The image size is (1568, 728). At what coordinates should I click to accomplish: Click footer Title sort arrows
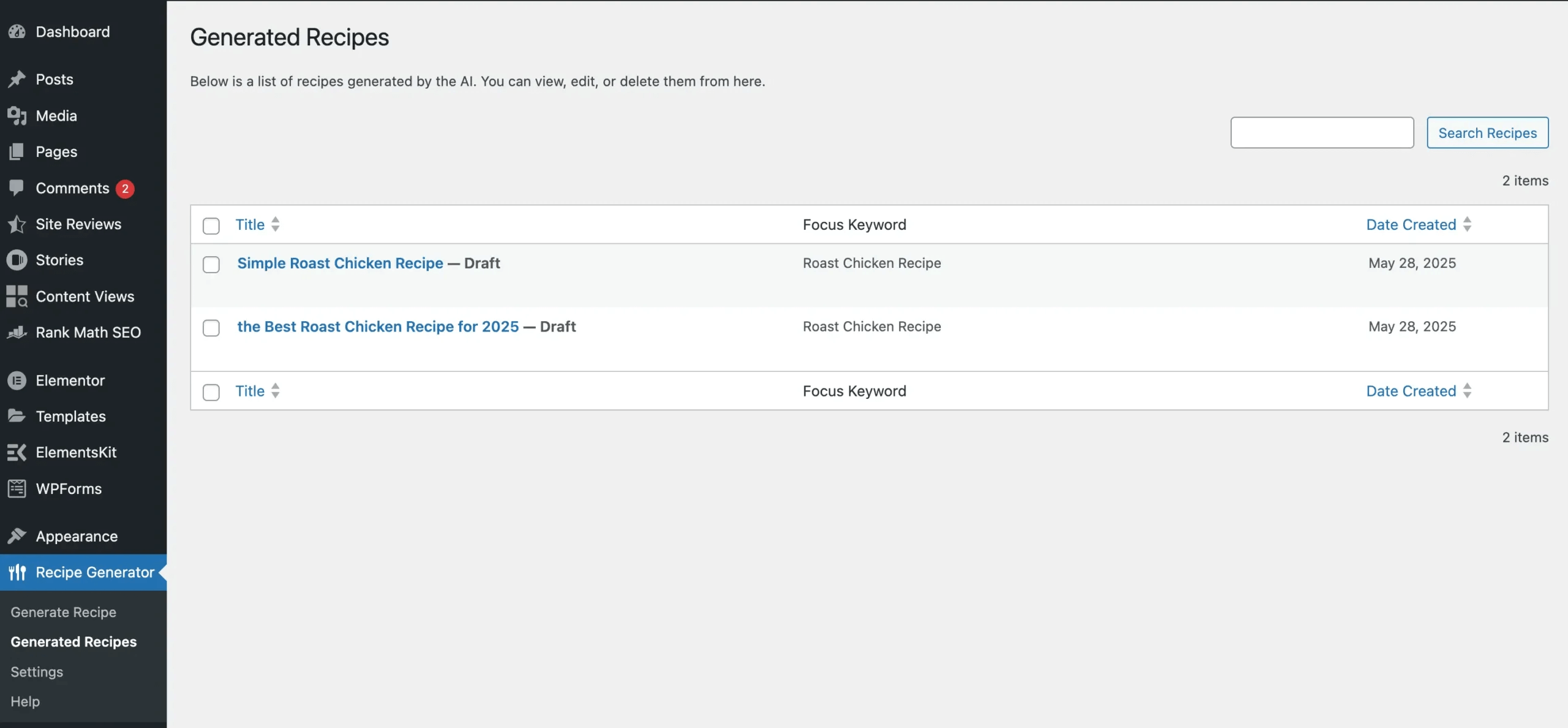coord(276,391)
